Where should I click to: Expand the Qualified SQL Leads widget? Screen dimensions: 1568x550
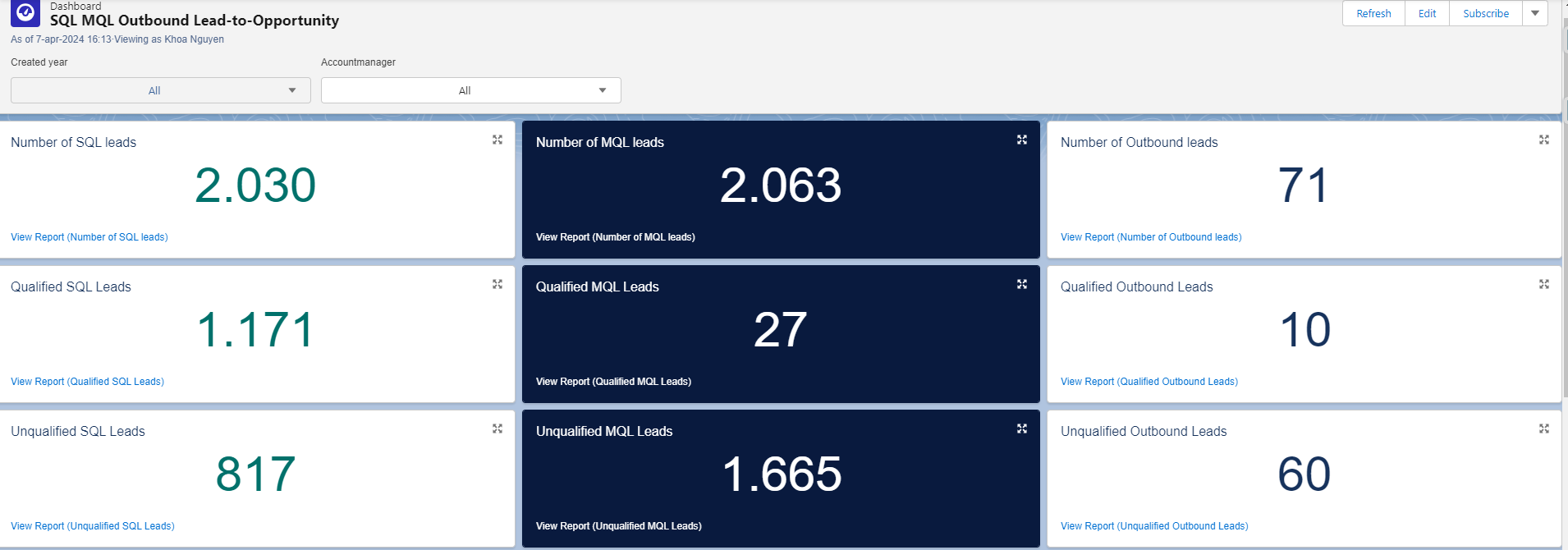pos(497,284)
